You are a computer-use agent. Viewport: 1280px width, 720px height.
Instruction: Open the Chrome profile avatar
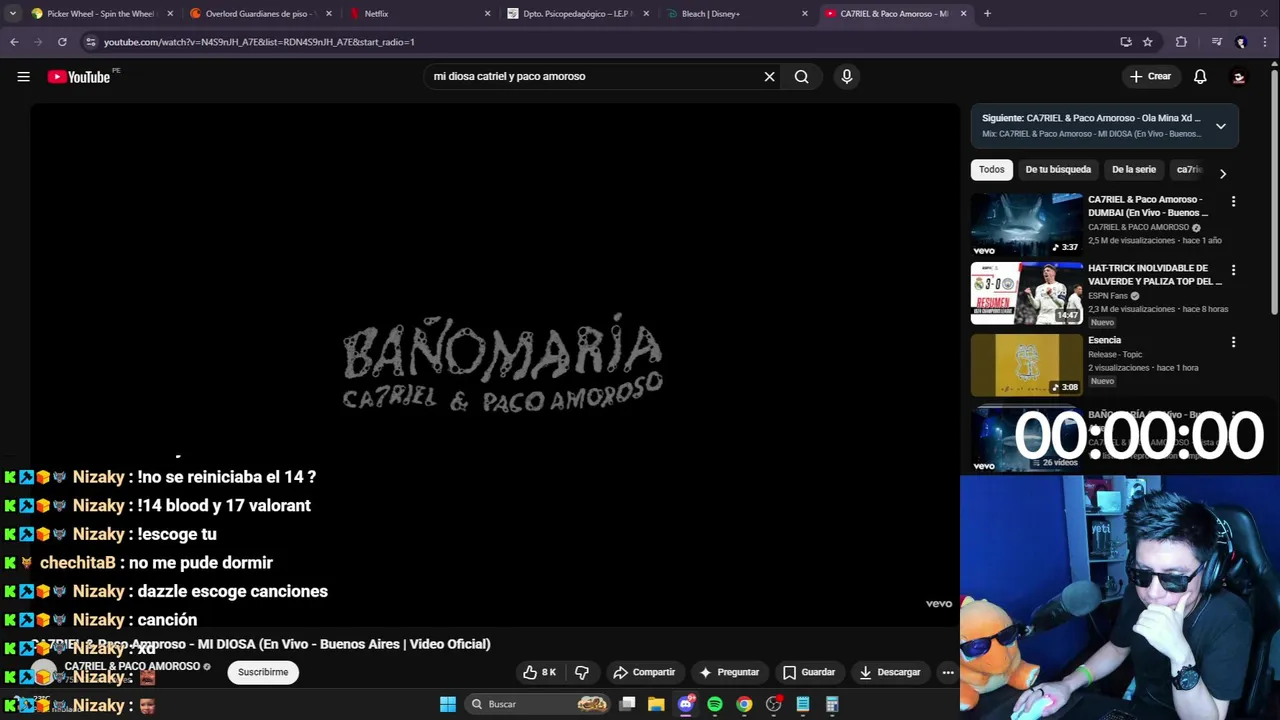(x=1241, y=42)
